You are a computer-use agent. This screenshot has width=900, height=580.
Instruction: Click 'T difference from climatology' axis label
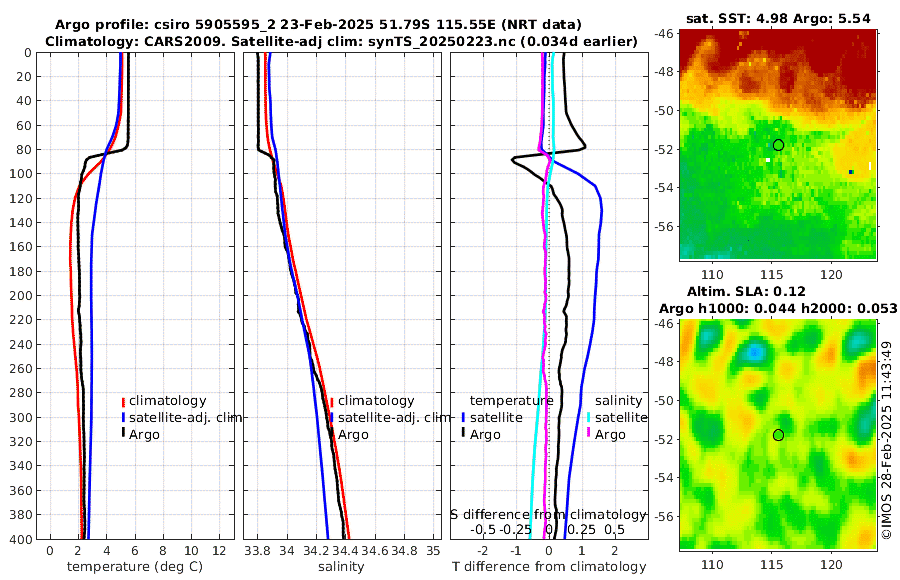click(x=549, y=567)
